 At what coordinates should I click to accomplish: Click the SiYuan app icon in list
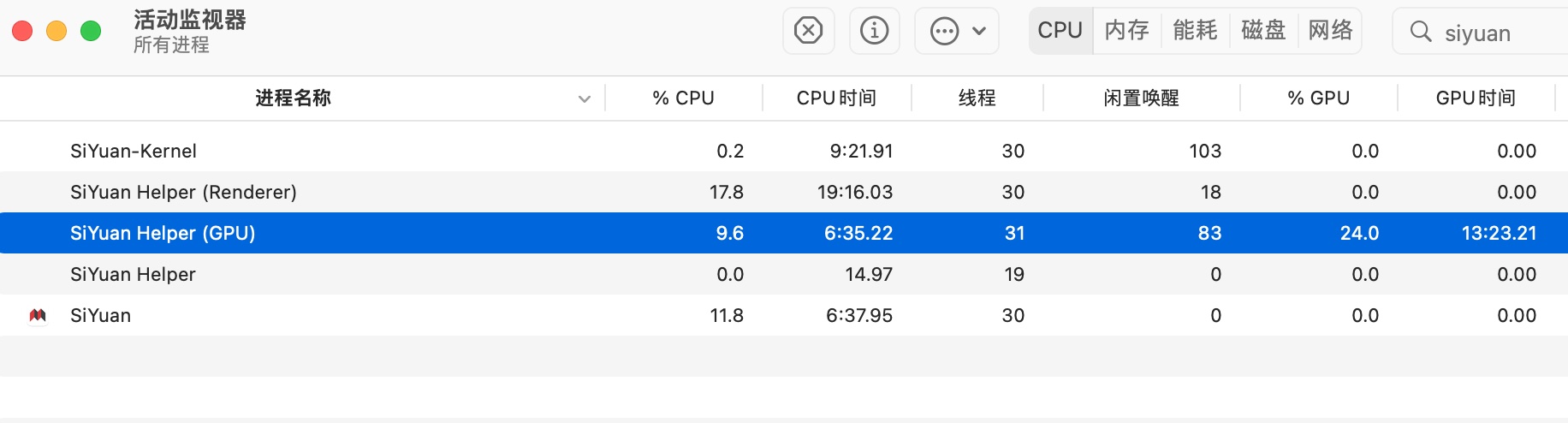(38, 315)
